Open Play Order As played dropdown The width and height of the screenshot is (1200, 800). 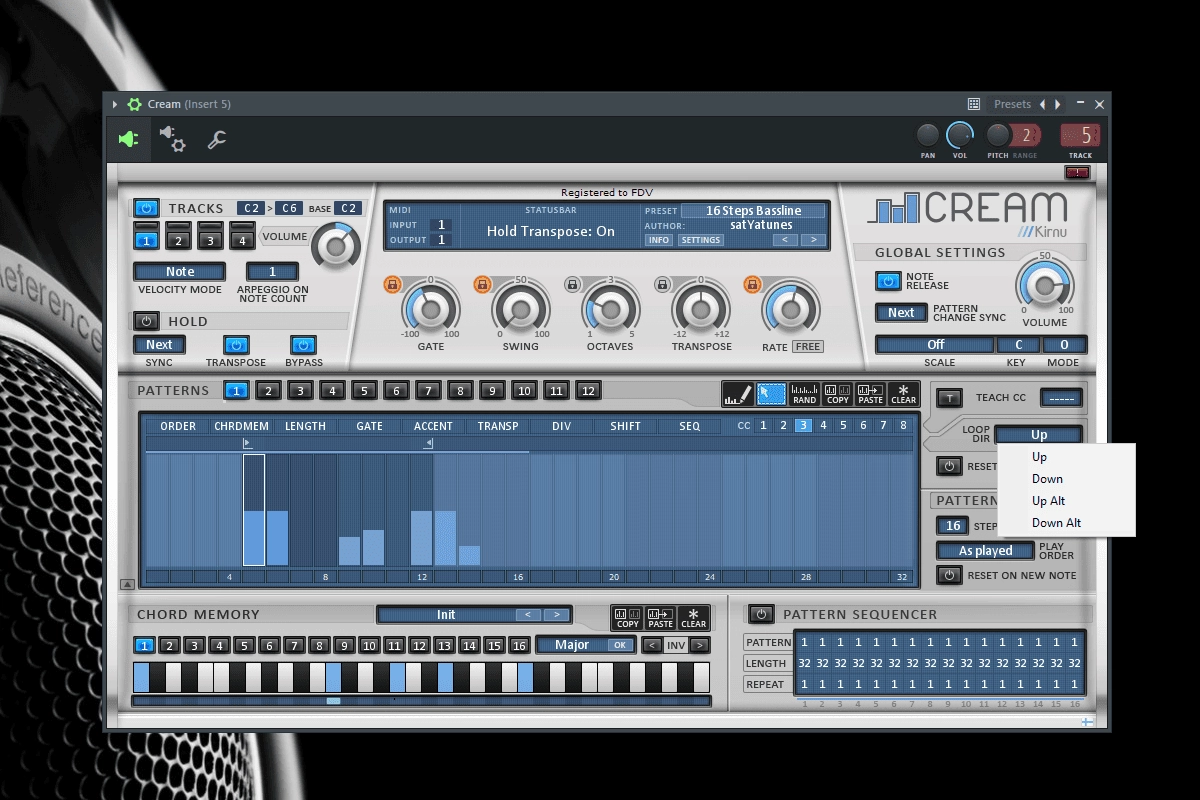(986, 551)
